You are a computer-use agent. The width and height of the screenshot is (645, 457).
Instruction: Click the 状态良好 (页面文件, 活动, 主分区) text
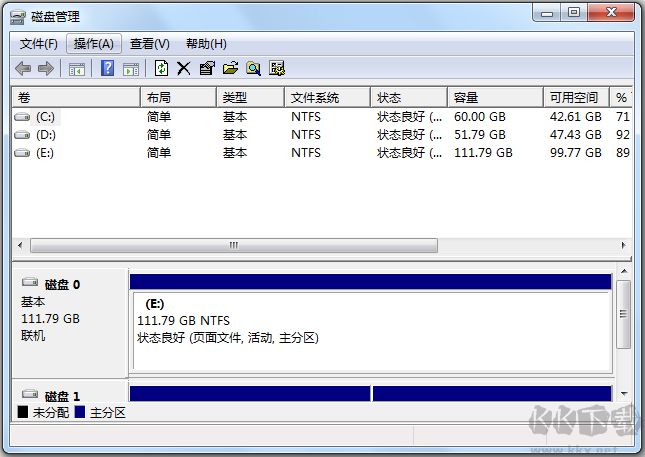pos(228,338)
